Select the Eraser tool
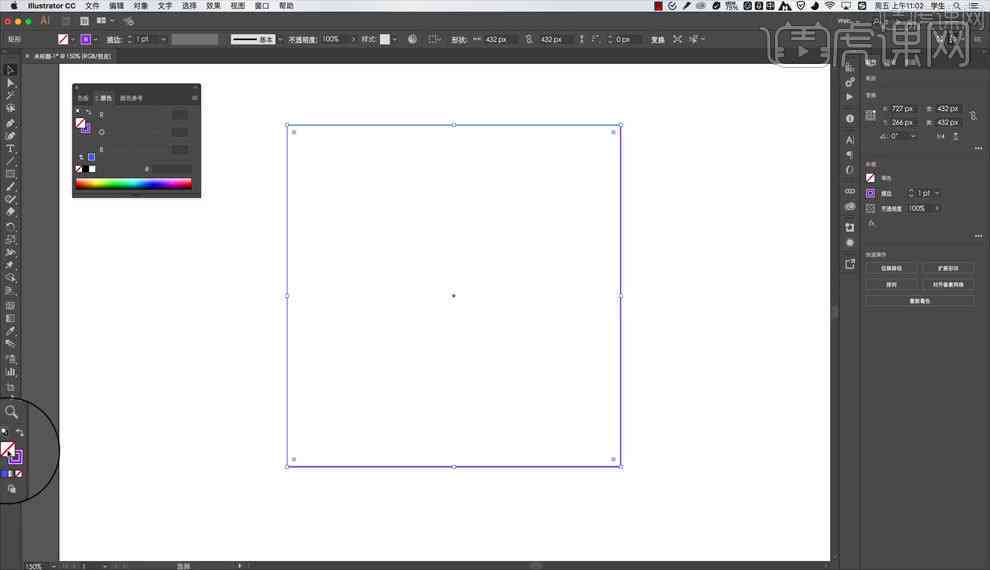This screenshot has height=570, width=990. [x=10, y=212]
